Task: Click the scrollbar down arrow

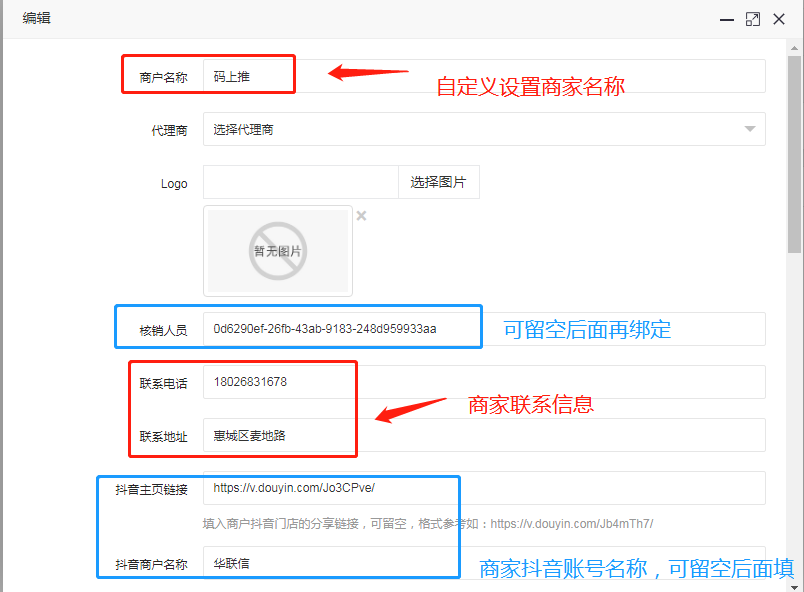Action: (x=794, y=587)
